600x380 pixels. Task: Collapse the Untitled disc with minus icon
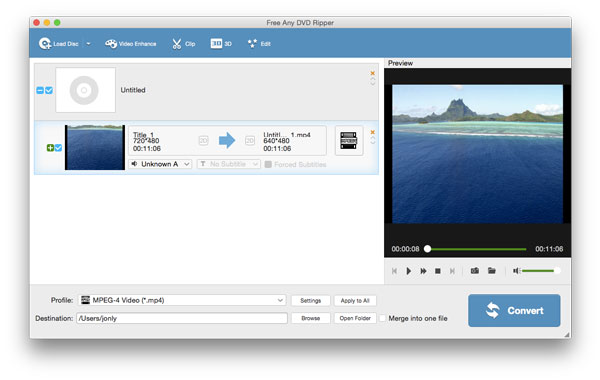click(x=40, y=90)
